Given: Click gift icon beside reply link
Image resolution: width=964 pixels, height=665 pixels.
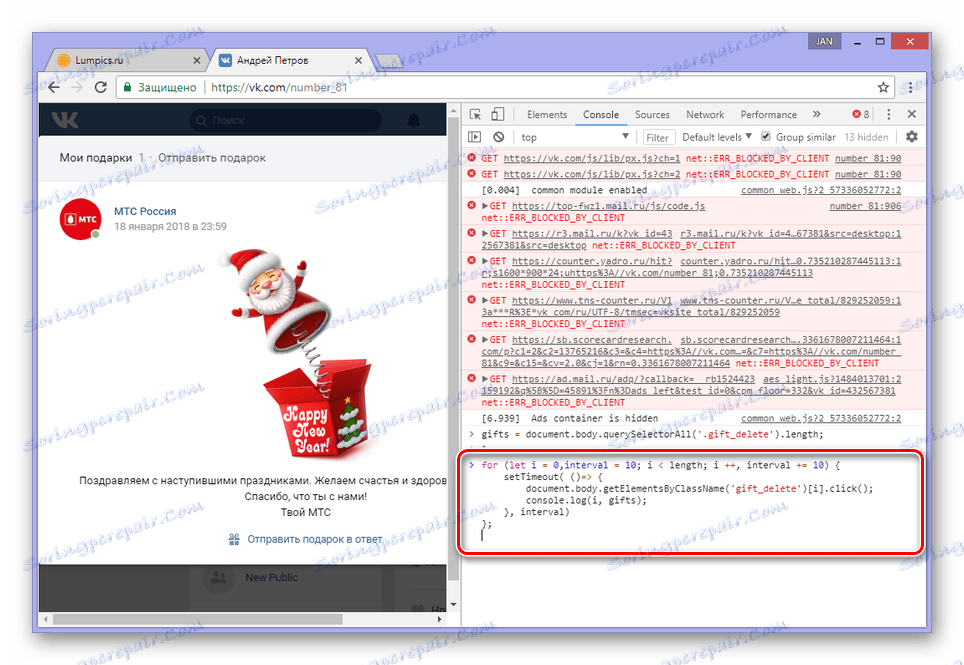Looking at the screenshot, I should point(234,539).
